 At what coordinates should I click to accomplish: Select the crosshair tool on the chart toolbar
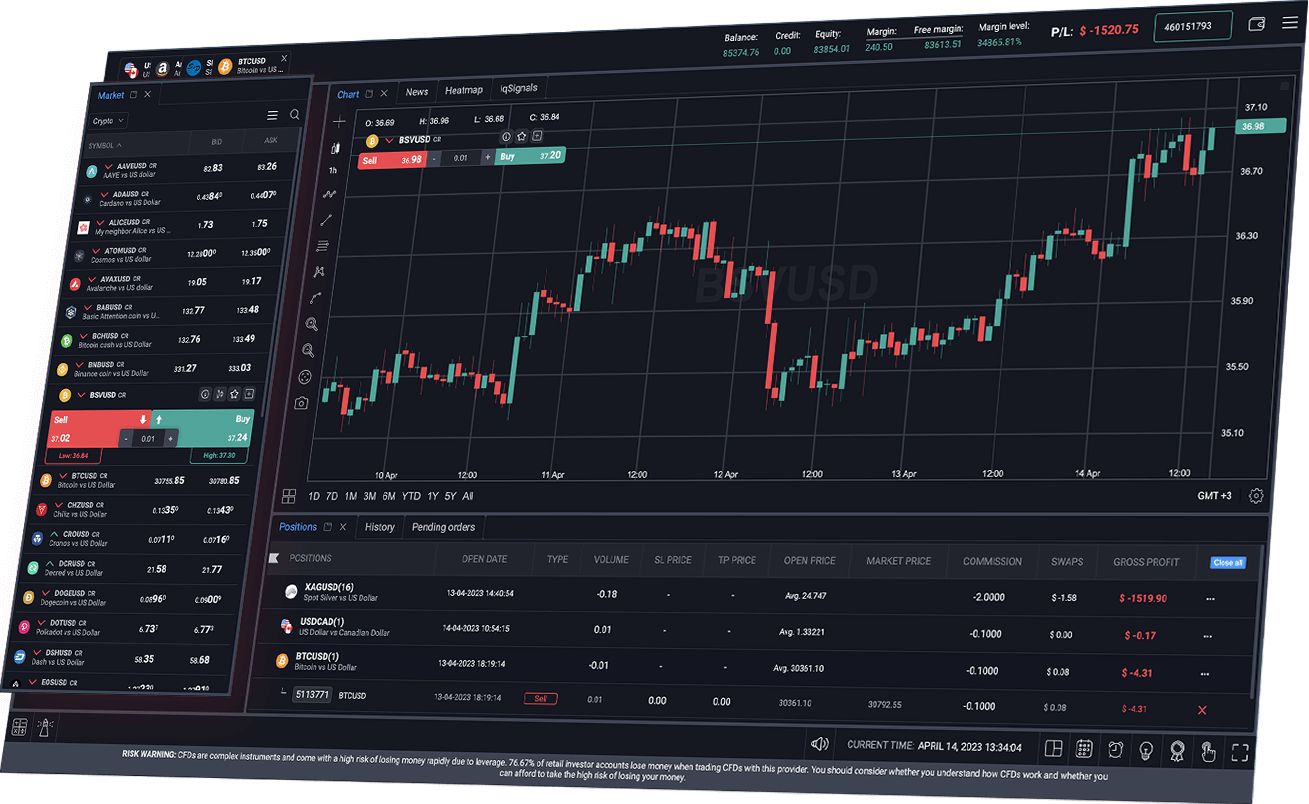[338, 120]
